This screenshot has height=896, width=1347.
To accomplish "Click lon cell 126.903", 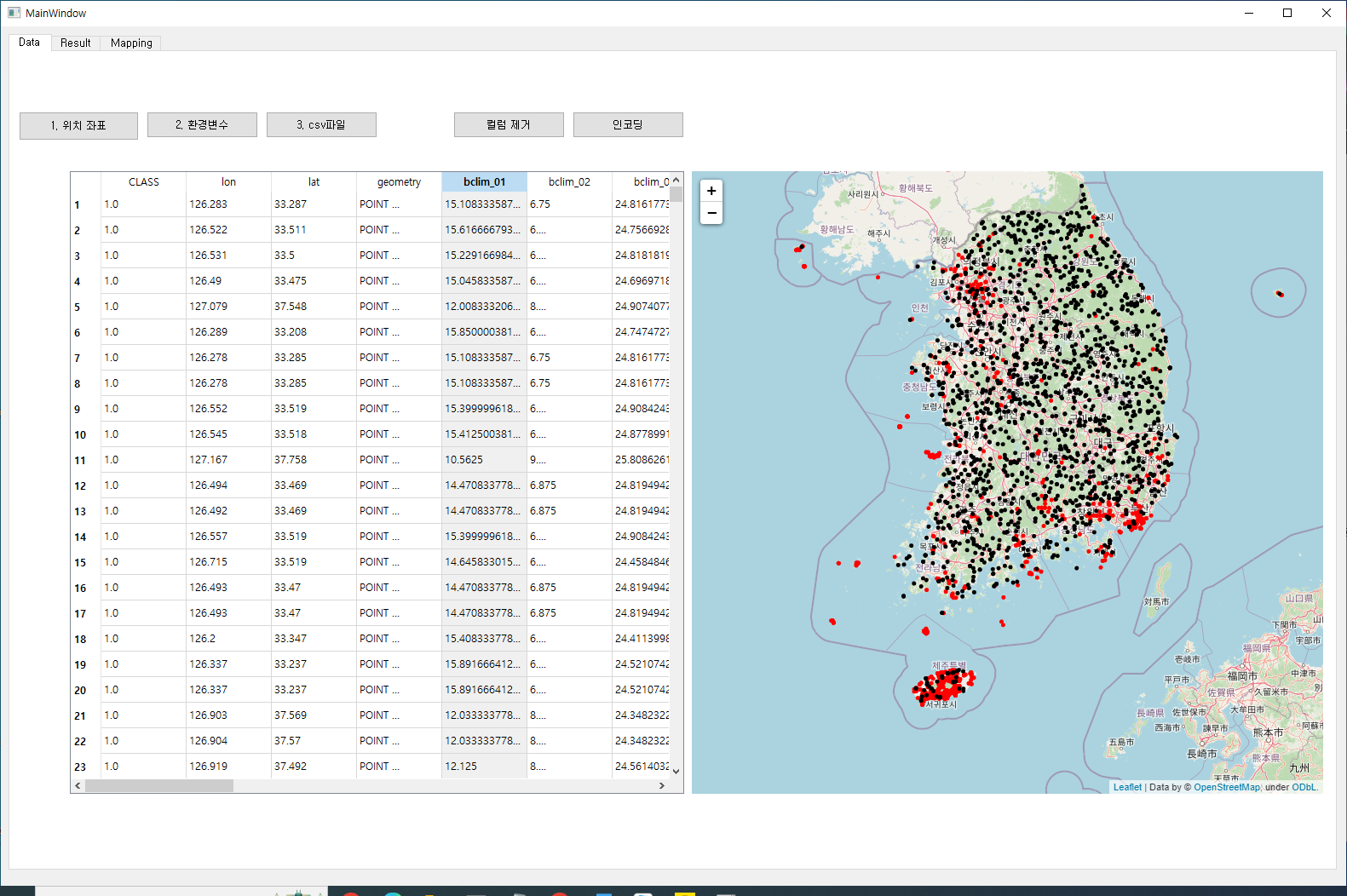I will click(x=229, y=715).
